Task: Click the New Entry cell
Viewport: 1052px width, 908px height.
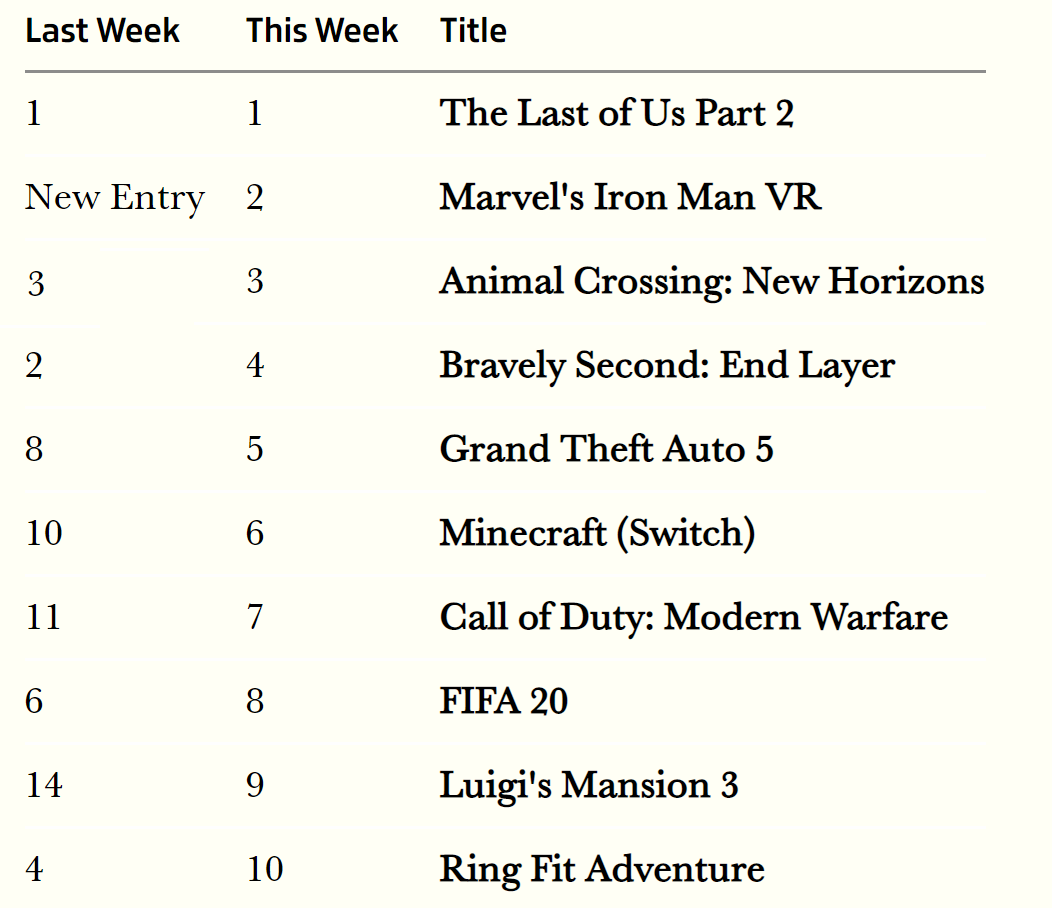Action: (x=115, y=198)
